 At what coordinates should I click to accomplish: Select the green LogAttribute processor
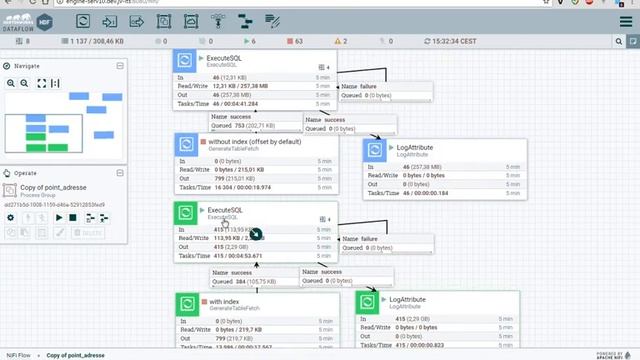(x=438, y=320)
